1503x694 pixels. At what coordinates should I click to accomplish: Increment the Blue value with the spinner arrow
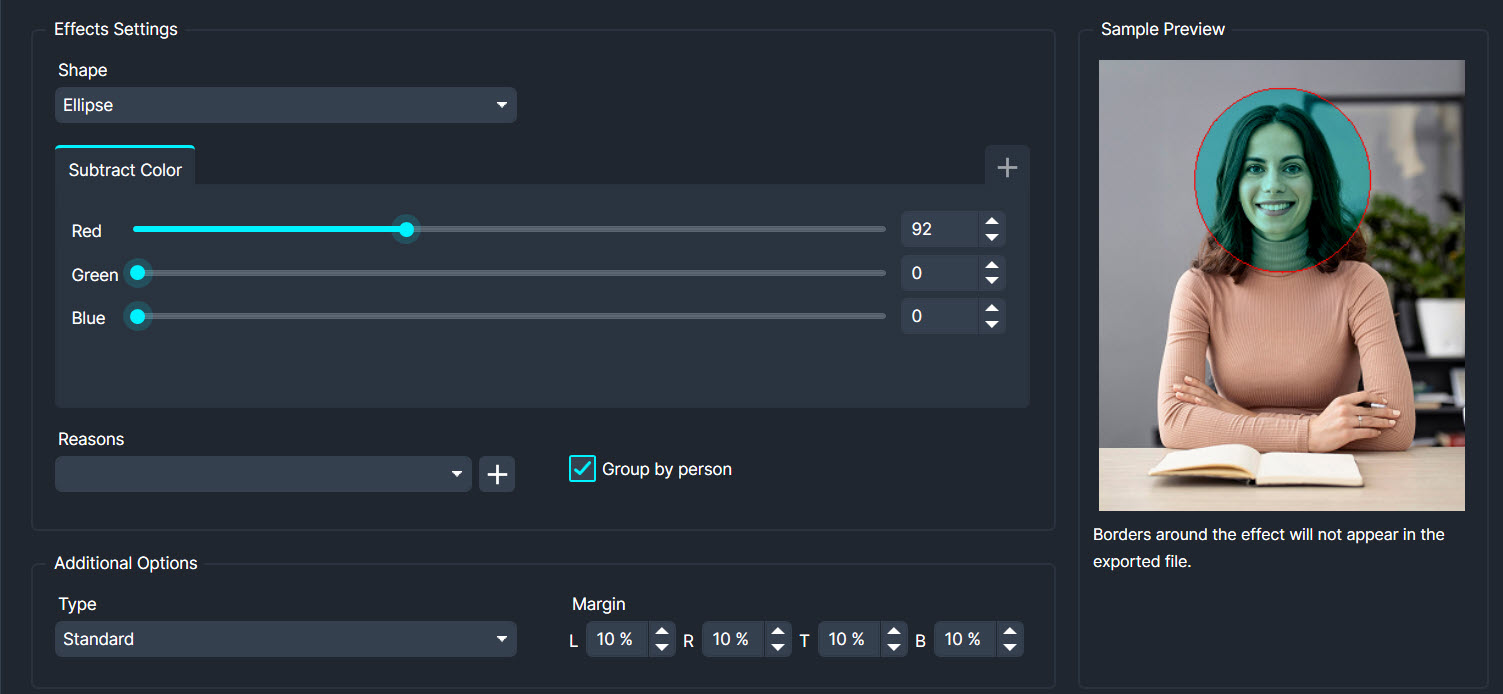tap(991, 310)
